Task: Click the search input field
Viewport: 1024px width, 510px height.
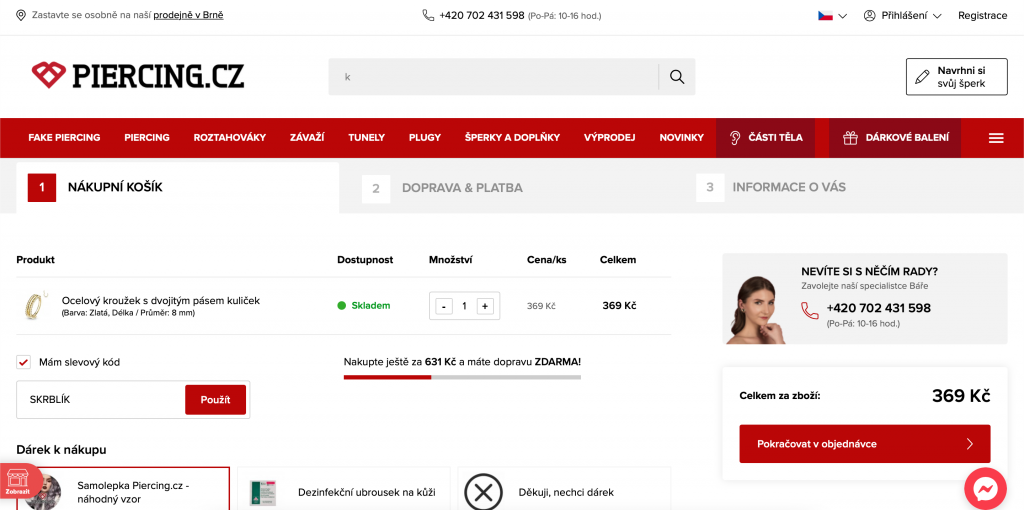Action: click(x=494, y=77)
